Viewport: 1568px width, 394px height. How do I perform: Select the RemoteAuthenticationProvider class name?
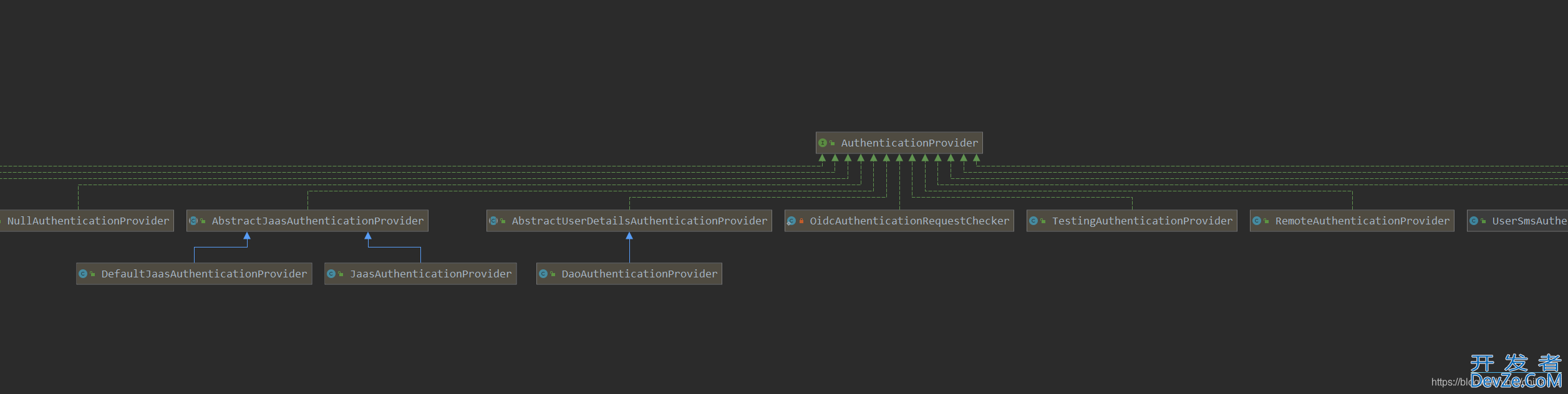1362,221
